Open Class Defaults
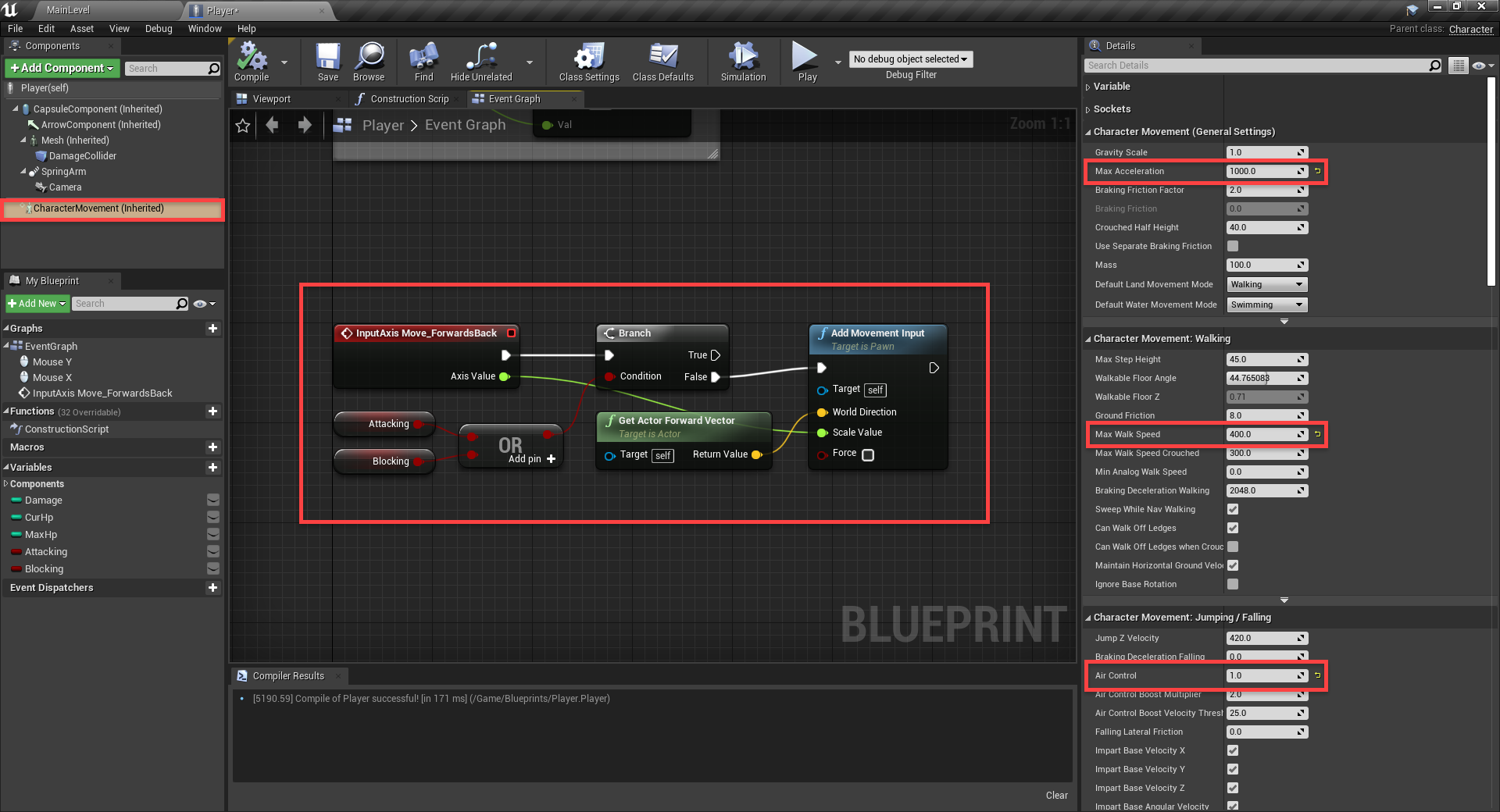The height and width of the screenshot is (812, 1500). [x=663, y=62]
